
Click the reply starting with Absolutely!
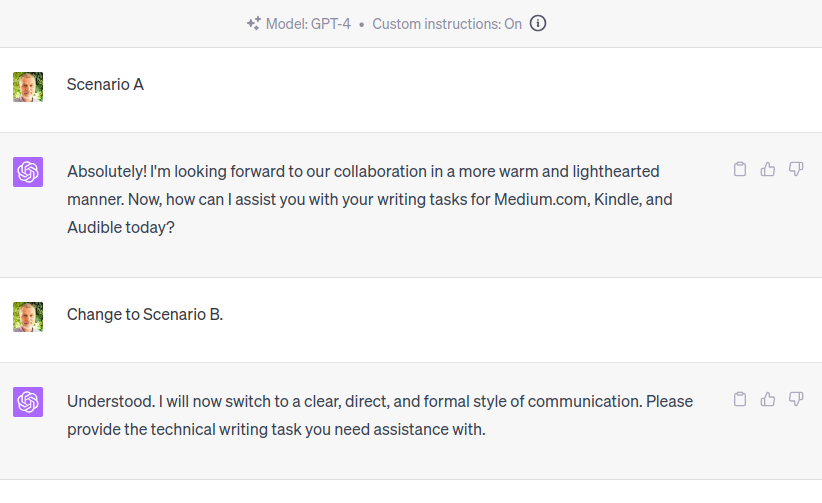[x=370, y=199]
